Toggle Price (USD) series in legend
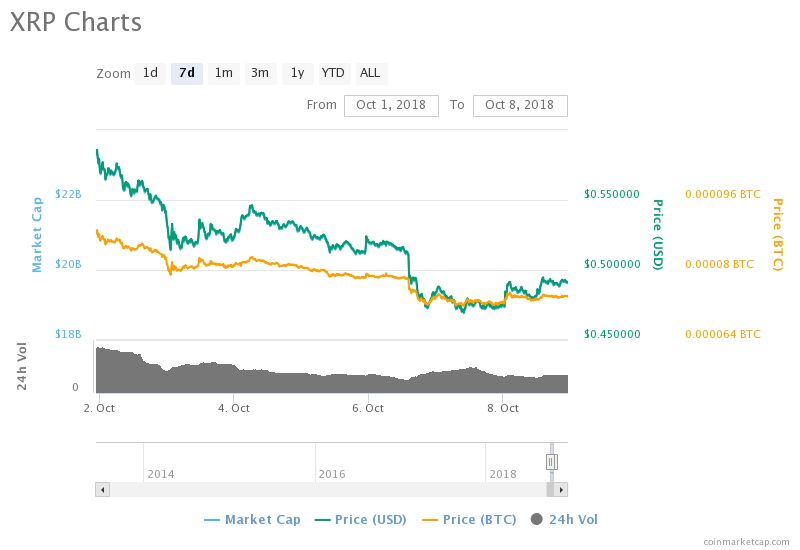This screenshot has height=550, width=800. 361,520
